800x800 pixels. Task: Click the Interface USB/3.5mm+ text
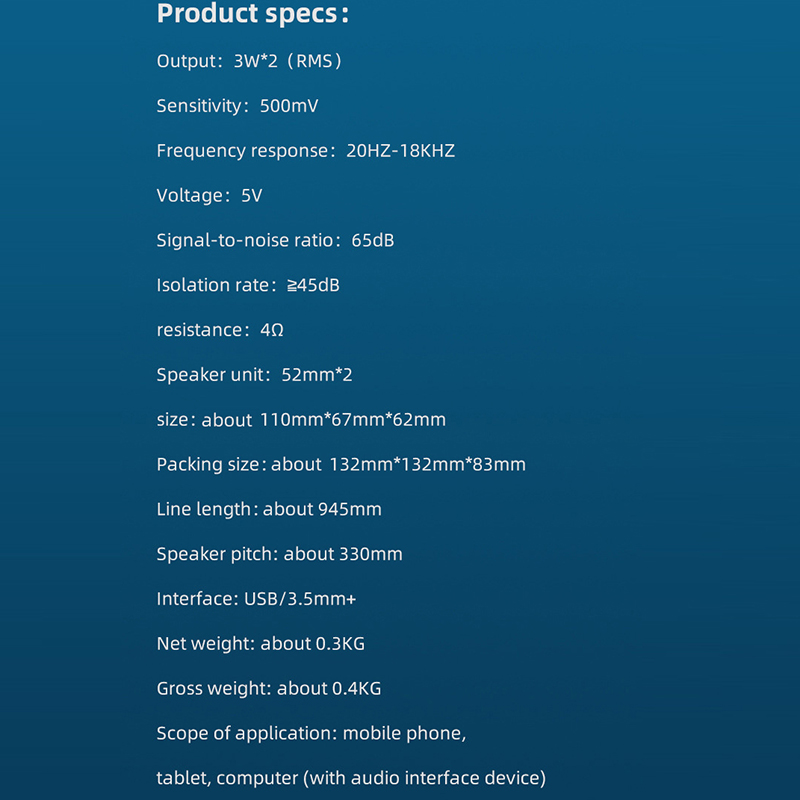click(x=256, y=599)
